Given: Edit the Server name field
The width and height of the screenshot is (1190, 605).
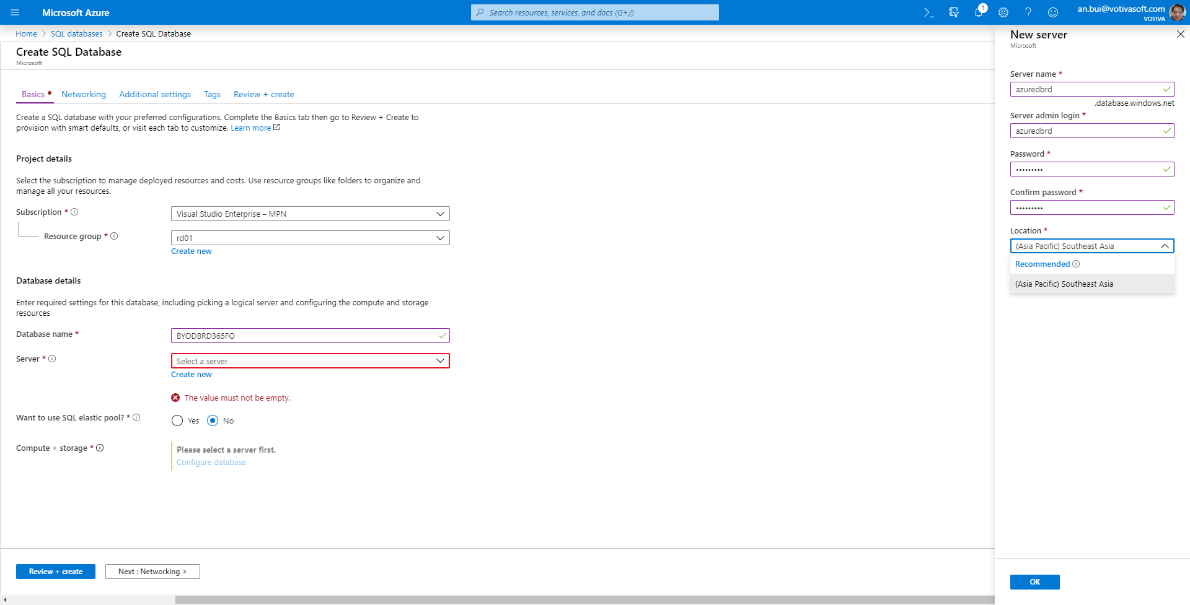Looking at the screenshot, I should coord(1092,89).
